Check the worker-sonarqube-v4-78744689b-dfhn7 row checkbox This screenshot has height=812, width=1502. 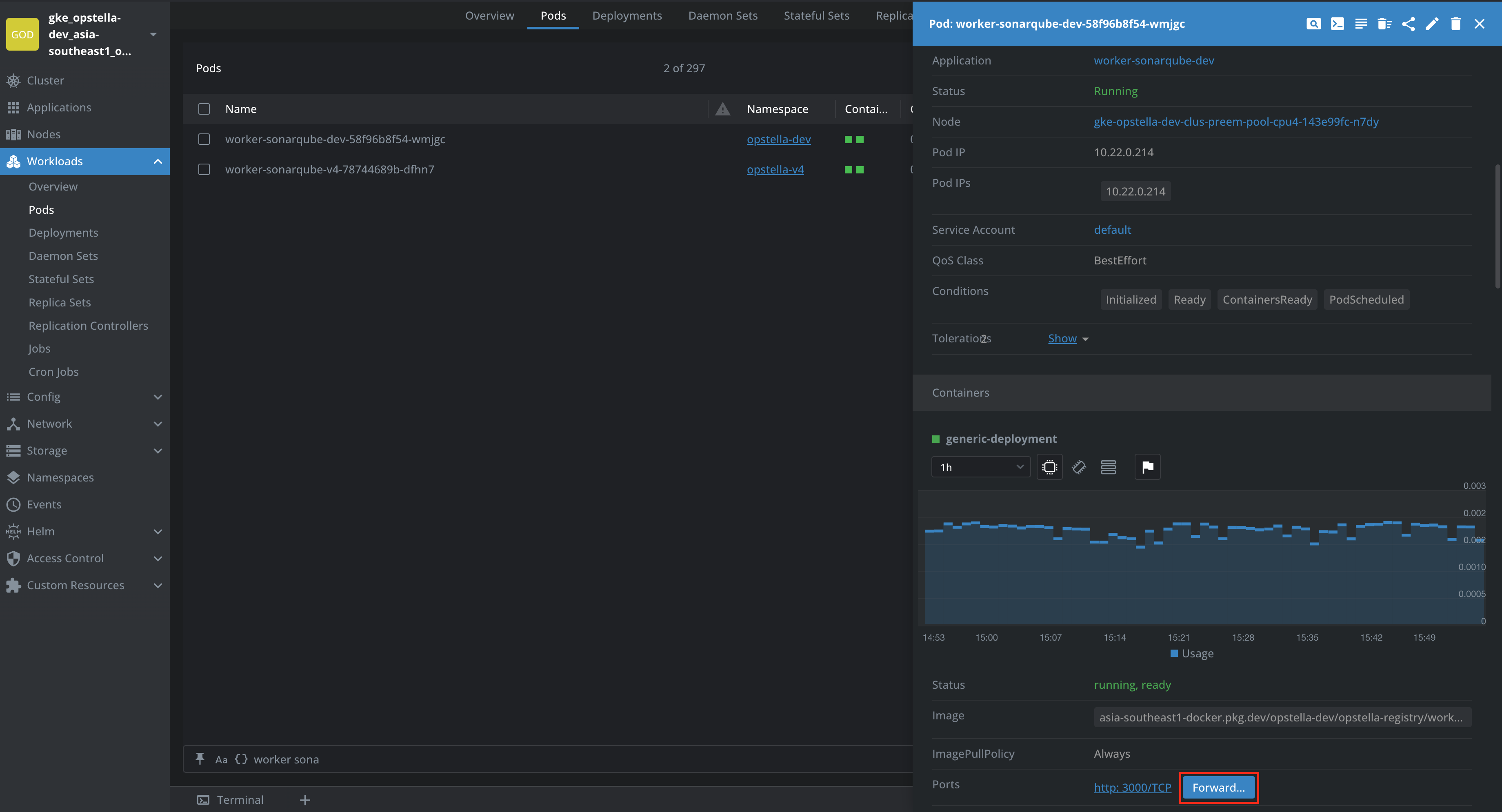click(x=204, y=170)
